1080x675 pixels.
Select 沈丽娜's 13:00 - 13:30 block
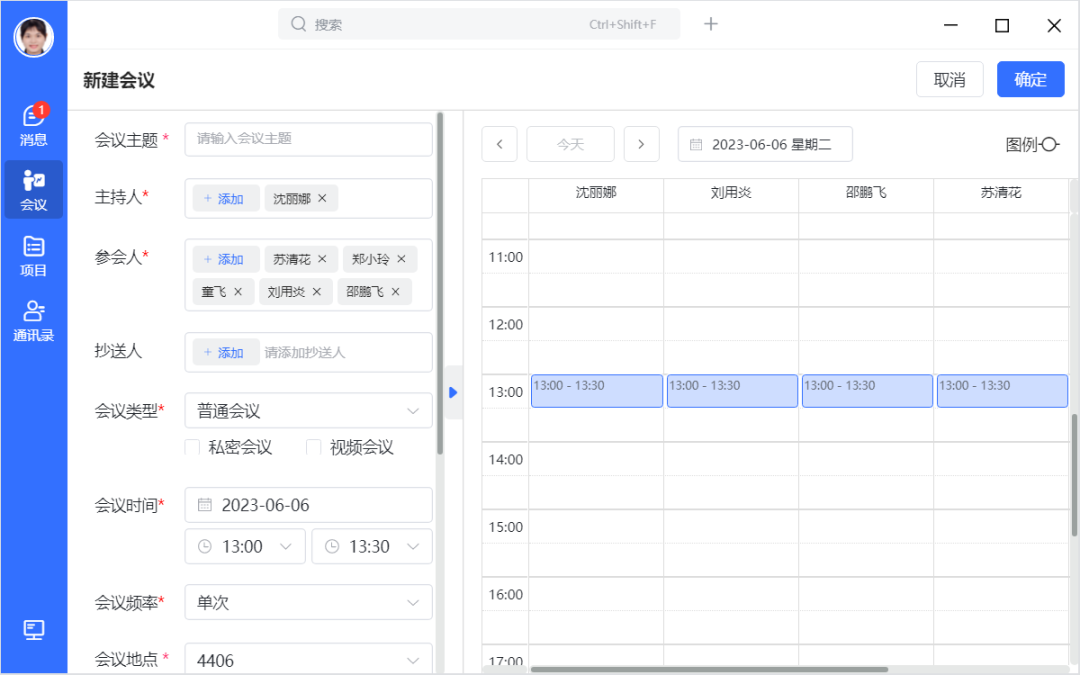[x=596, y=391]
